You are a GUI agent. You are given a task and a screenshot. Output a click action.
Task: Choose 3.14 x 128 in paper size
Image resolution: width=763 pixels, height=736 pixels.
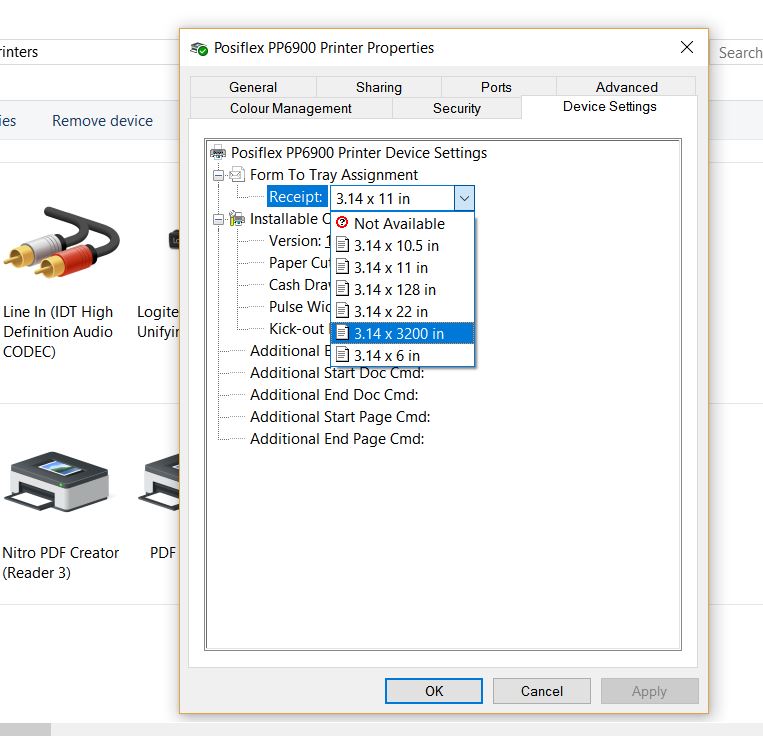coord(402,289)
